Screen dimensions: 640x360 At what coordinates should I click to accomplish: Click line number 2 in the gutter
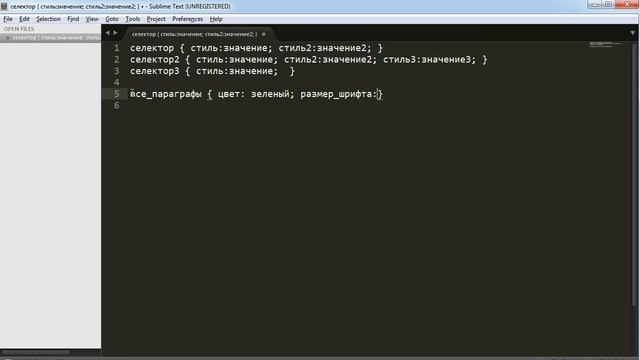tap(117, 60)
